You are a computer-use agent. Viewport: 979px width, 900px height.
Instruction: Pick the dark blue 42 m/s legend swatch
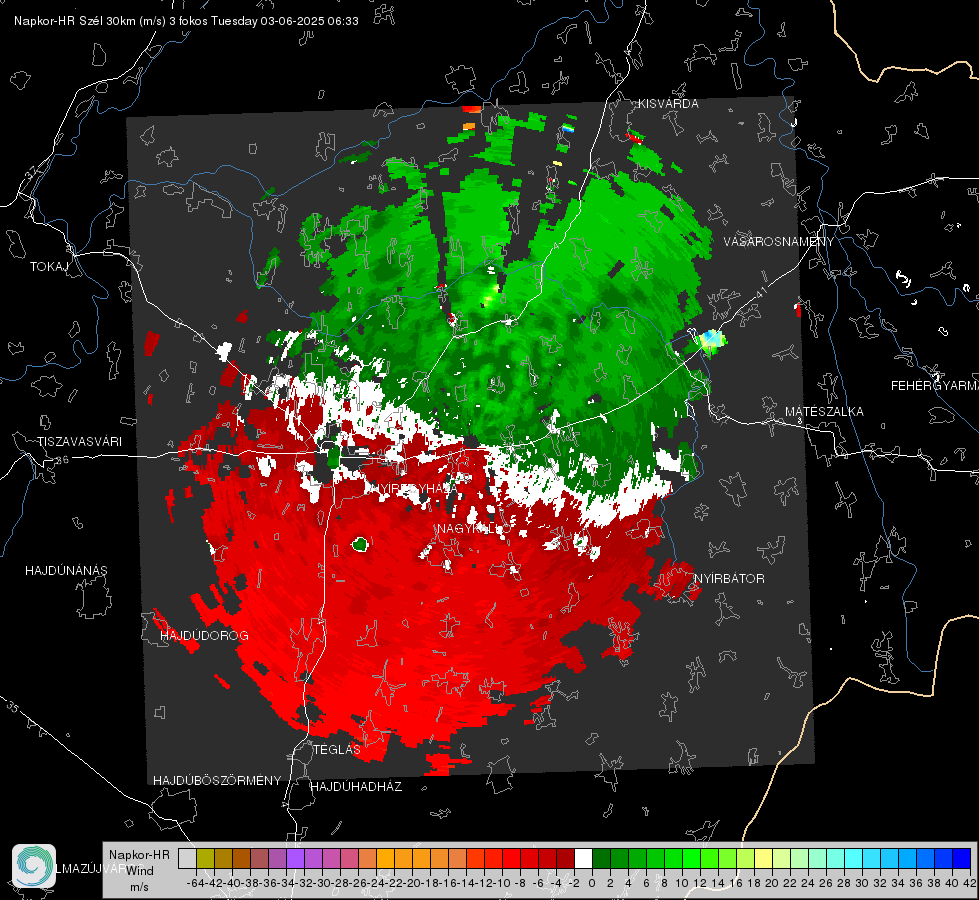pyautogui.click(x=962, y=858)
